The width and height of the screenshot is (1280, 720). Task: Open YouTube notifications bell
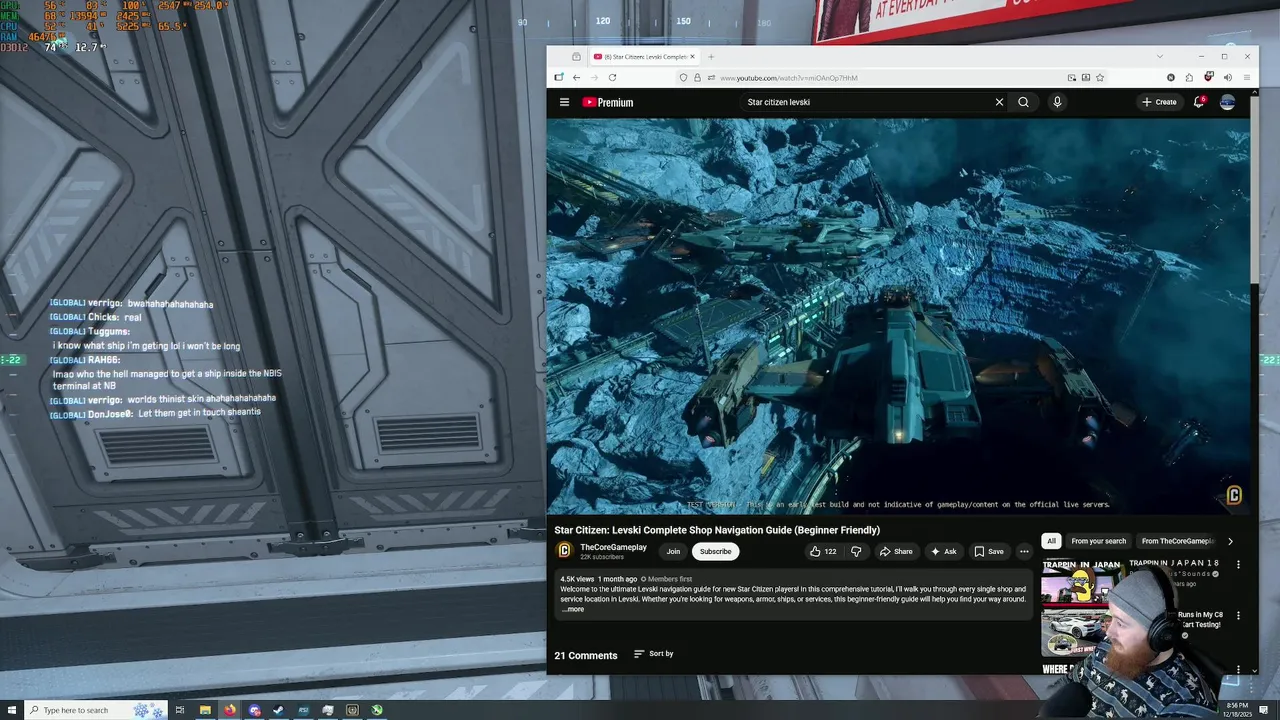point(1199,102)
